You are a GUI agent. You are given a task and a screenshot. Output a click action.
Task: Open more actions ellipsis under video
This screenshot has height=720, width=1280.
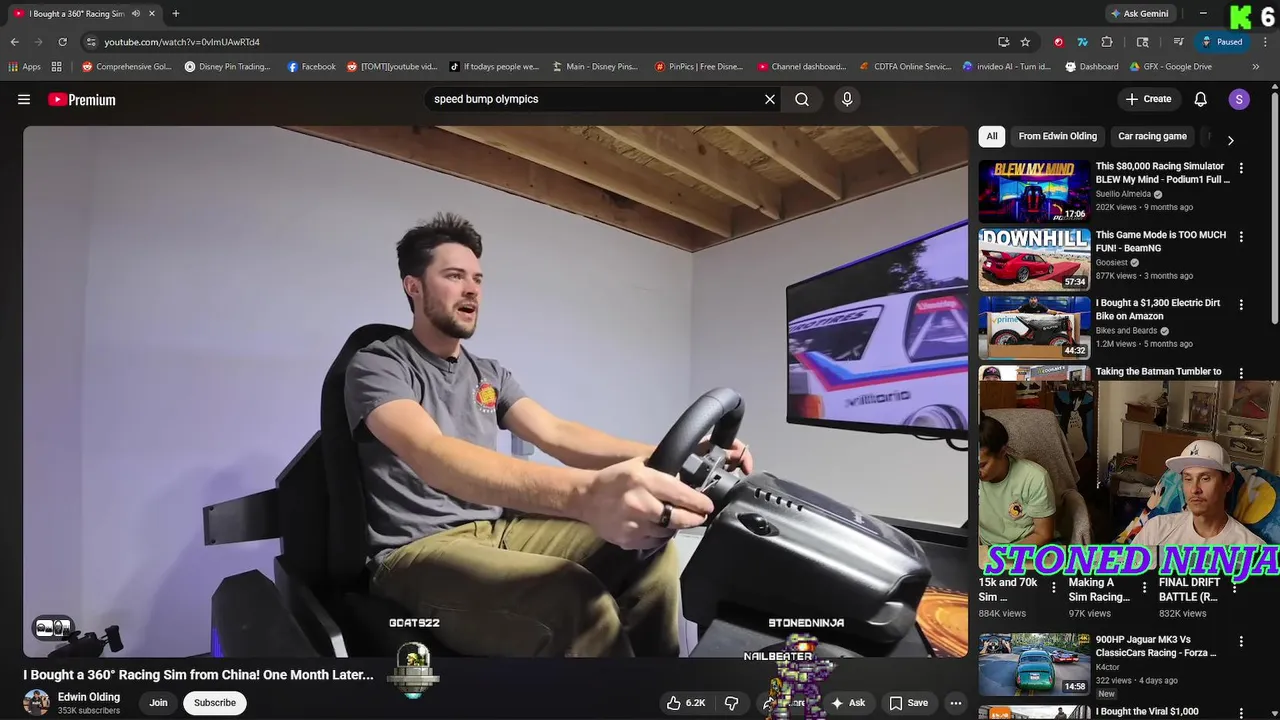956,703
